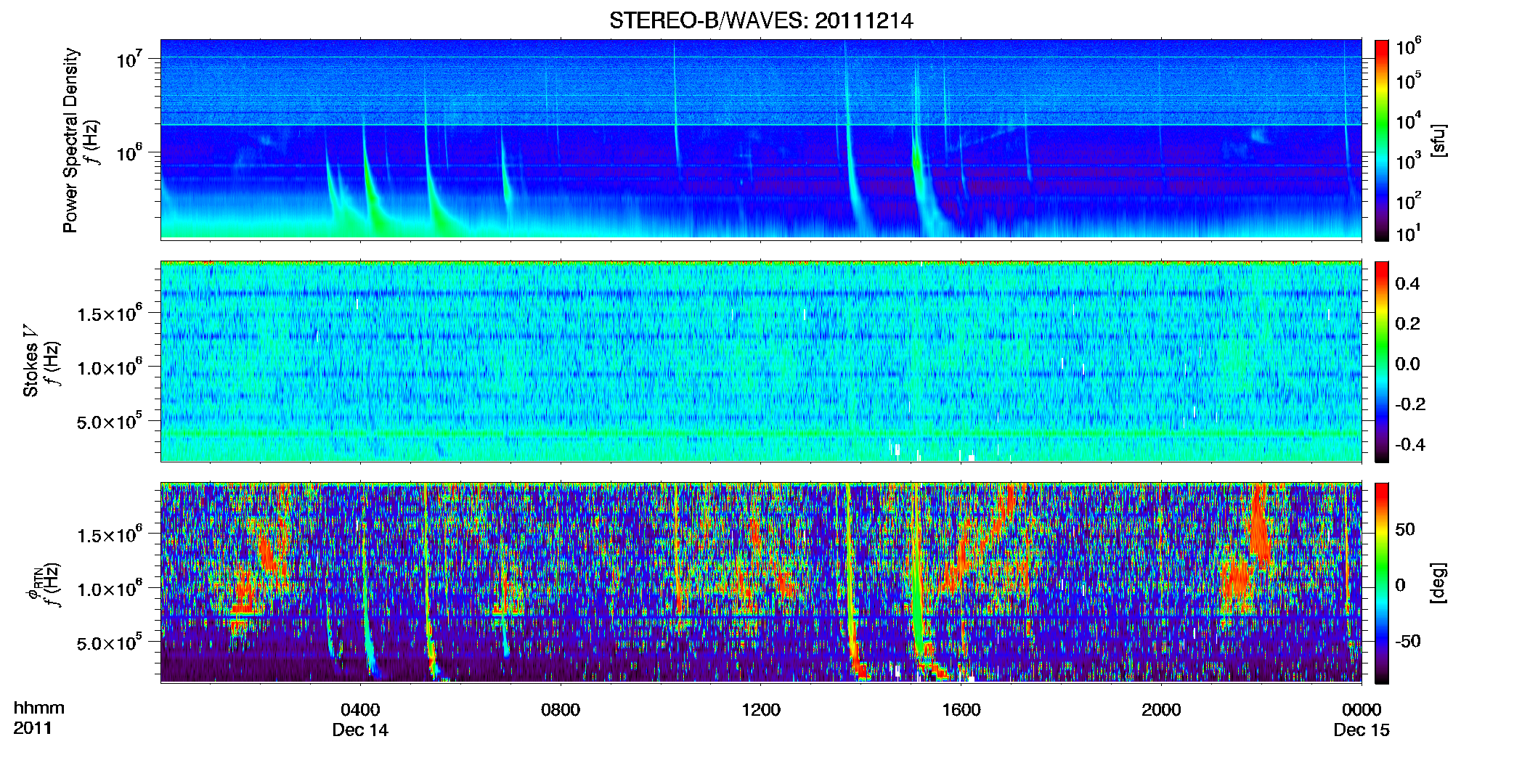Screen dimensions: 1522x784
Task: Click the 0000 time tick label
Action: (x=1362, y=709)
